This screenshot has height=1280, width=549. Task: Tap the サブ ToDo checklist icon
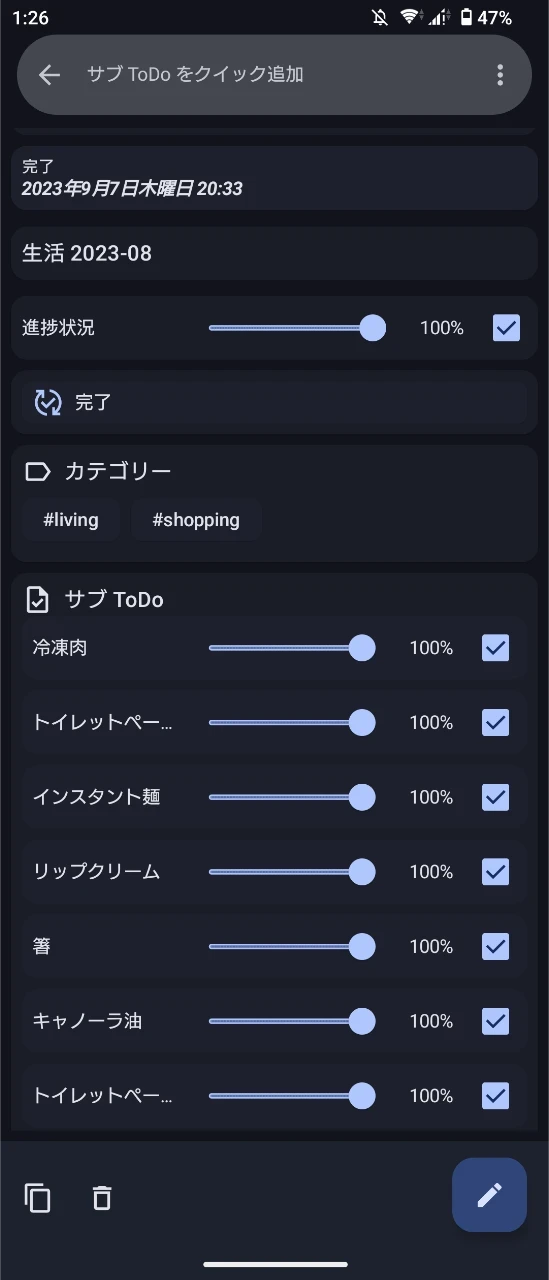[37, 600]
